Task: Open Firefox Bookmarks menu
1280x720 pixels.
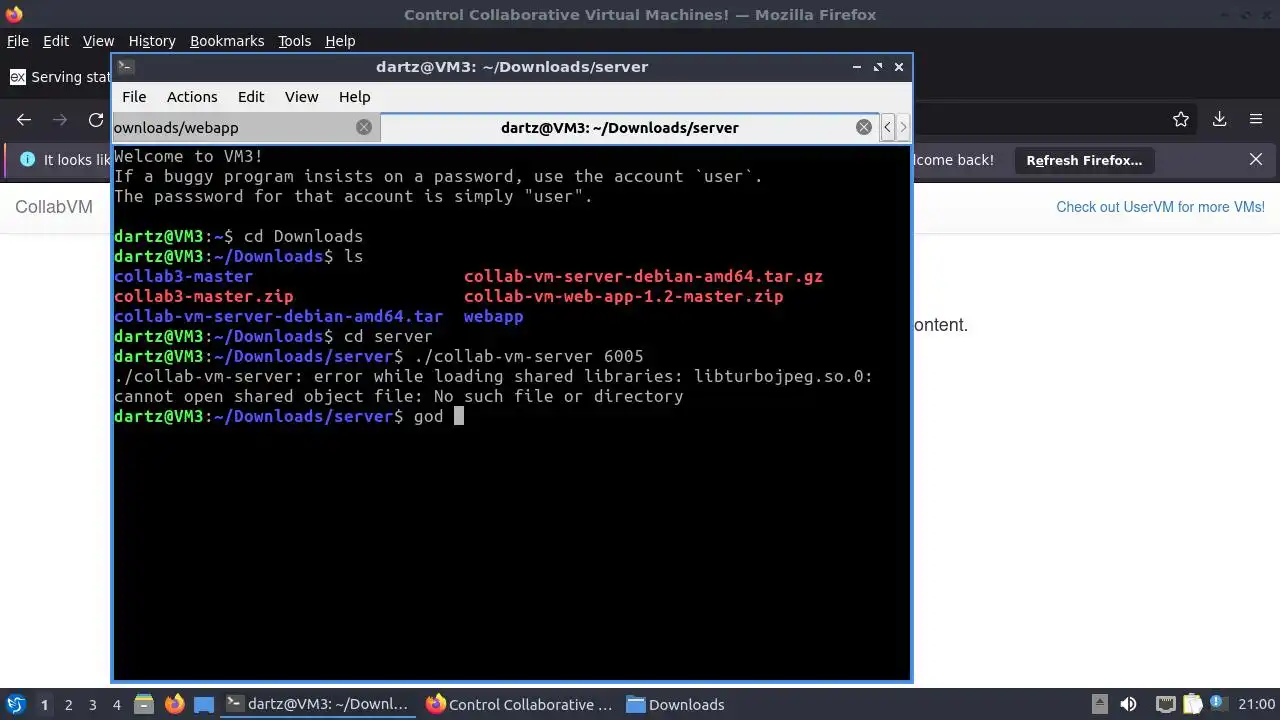Action: pyautogui.click(x=227, y=41)
